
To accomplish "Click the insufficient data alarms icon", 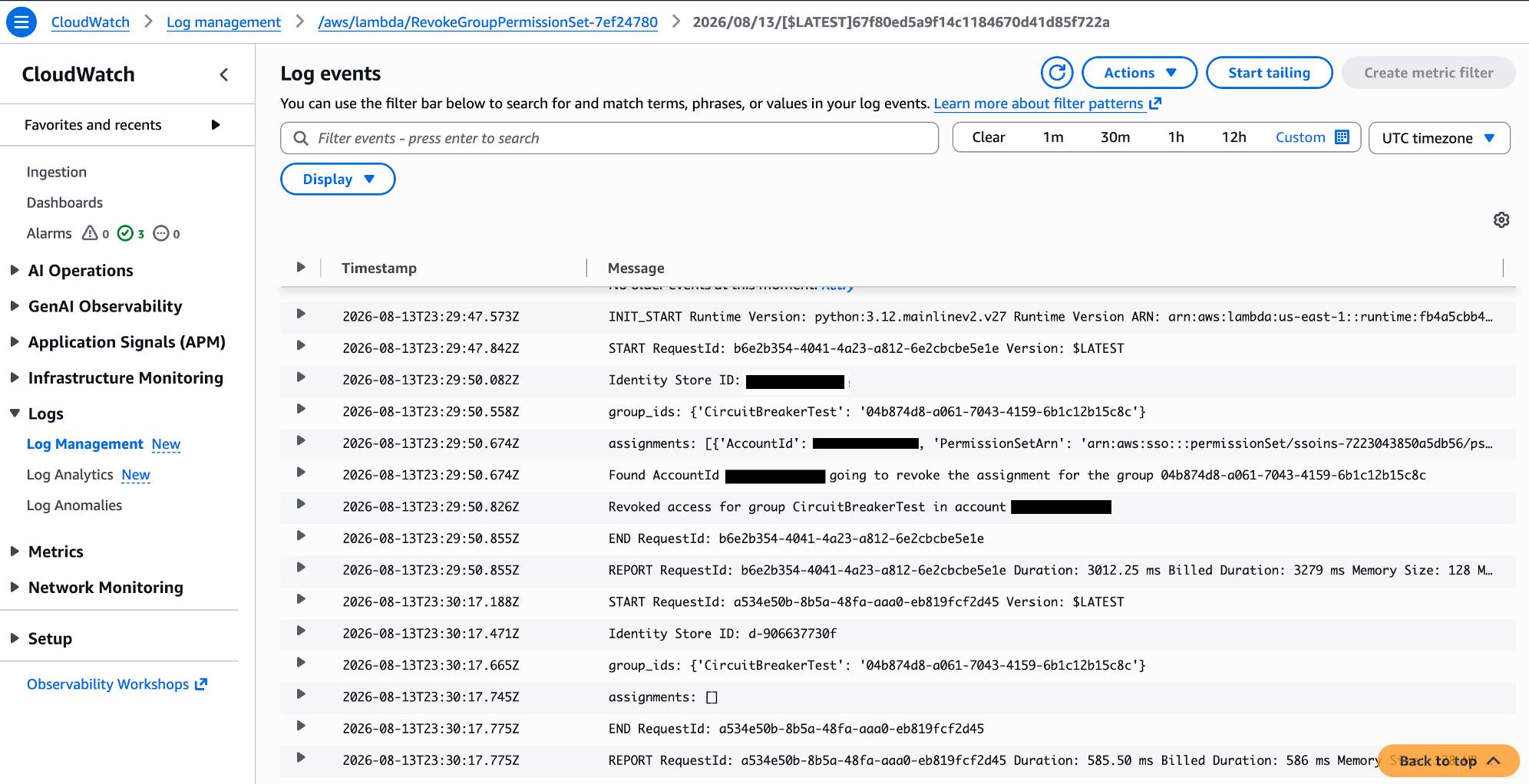I will [x=161, y=233].
